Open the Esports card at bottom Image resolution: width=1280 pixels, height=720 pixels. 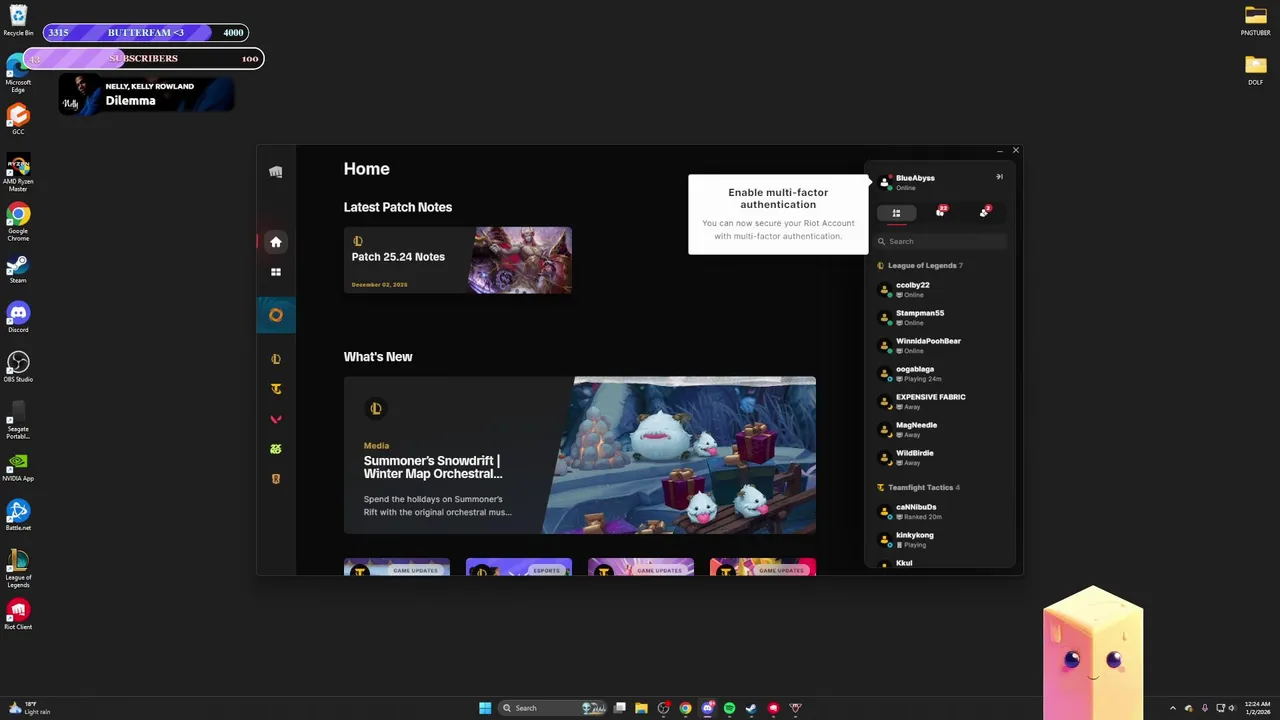coord(519,568)
